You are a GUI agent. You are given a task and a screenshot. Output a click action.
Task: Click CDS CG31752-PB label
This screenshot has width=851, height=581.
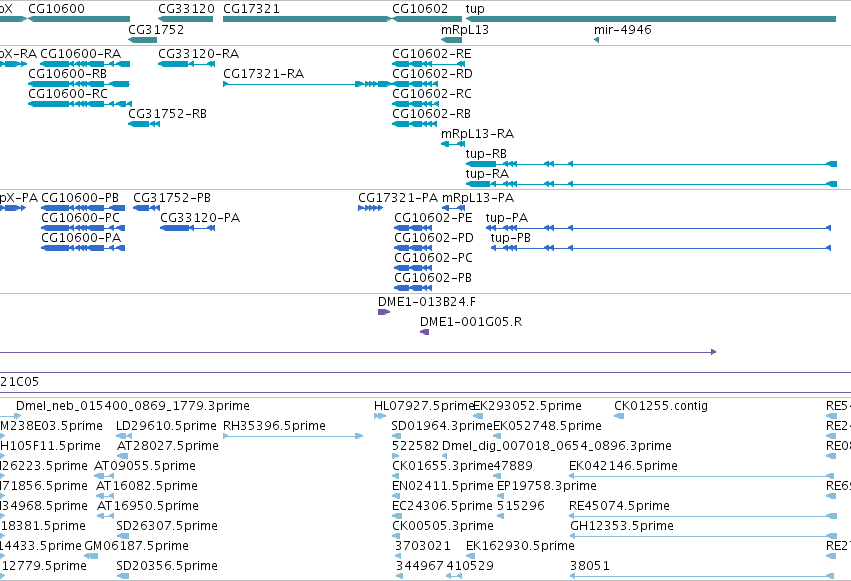coord(172,197)
